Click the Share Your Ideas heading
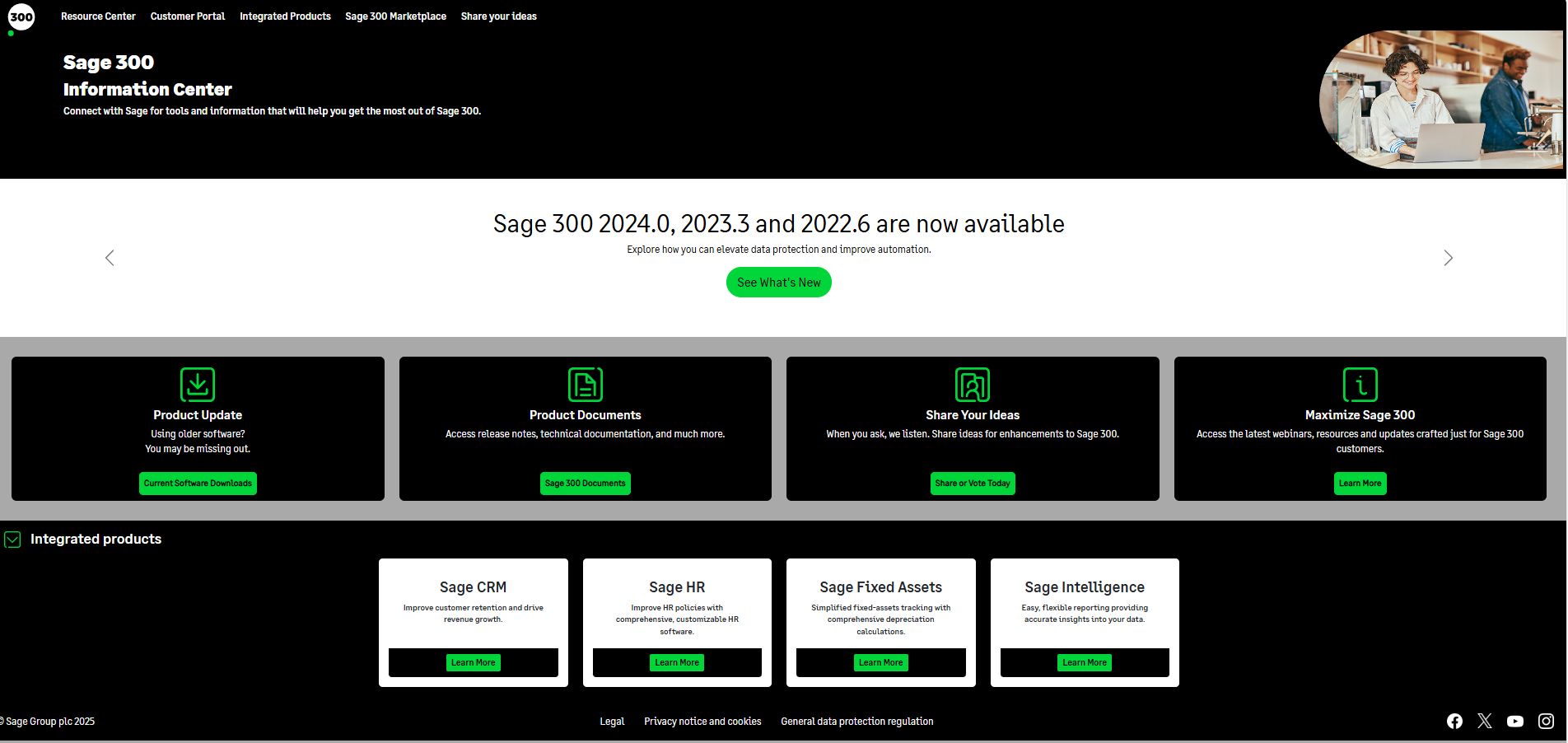The width and height of the screenshot is (1568, 743). pyautogui.click(x=973, y=415)
